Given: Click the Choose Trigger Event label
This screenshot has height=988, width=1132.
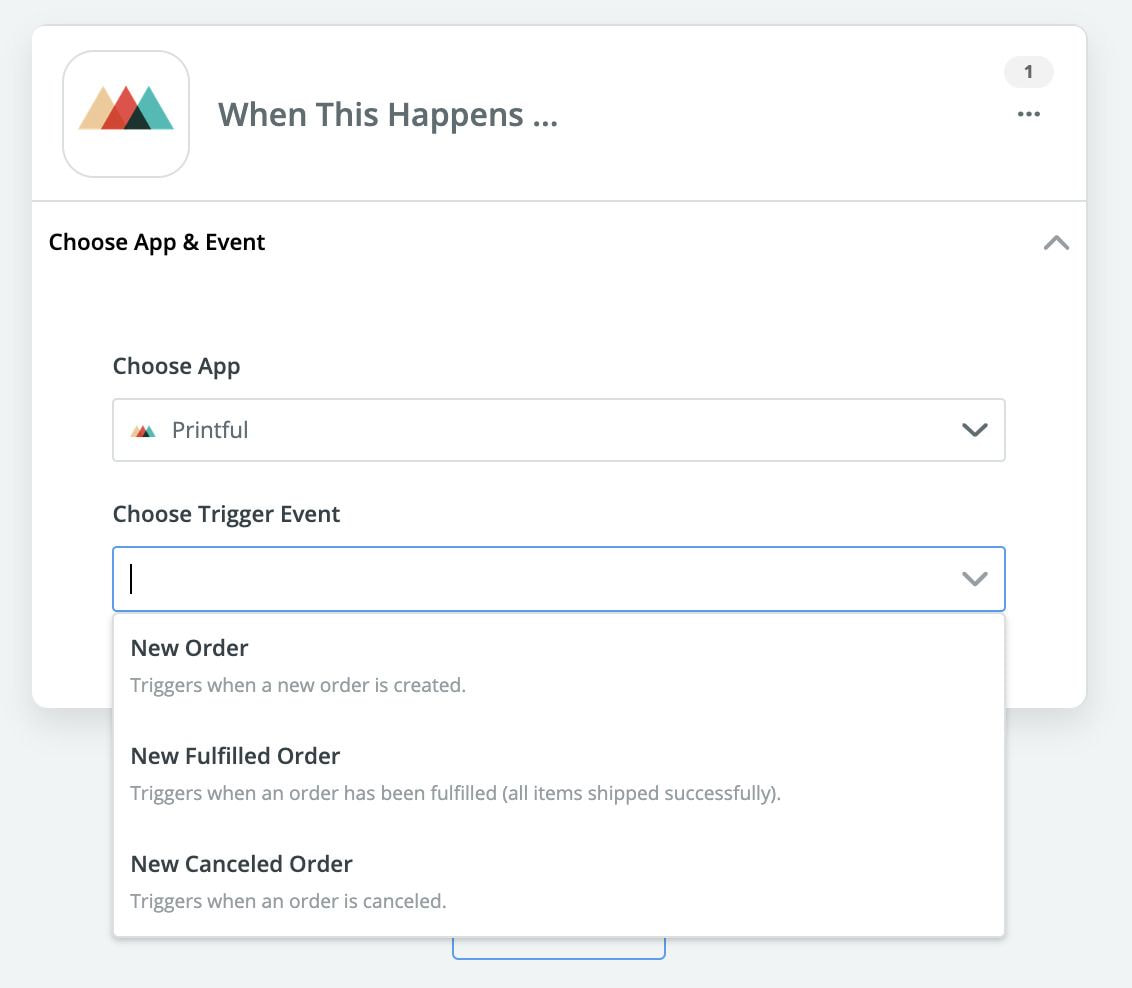Looking at the screenshot, I should [x=226, y=515].
